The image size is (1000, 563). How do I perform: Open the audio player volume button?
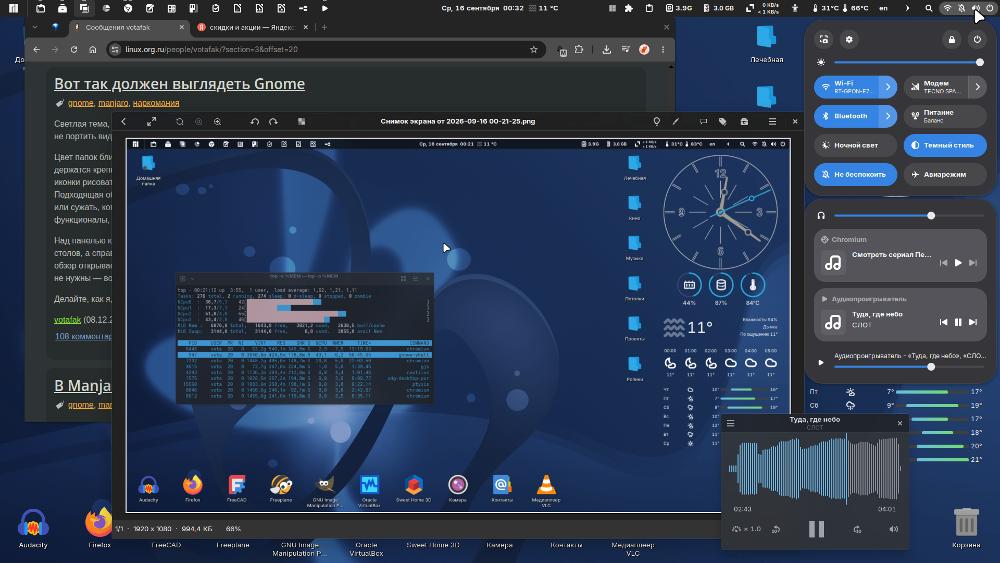[x=893, y=529]
